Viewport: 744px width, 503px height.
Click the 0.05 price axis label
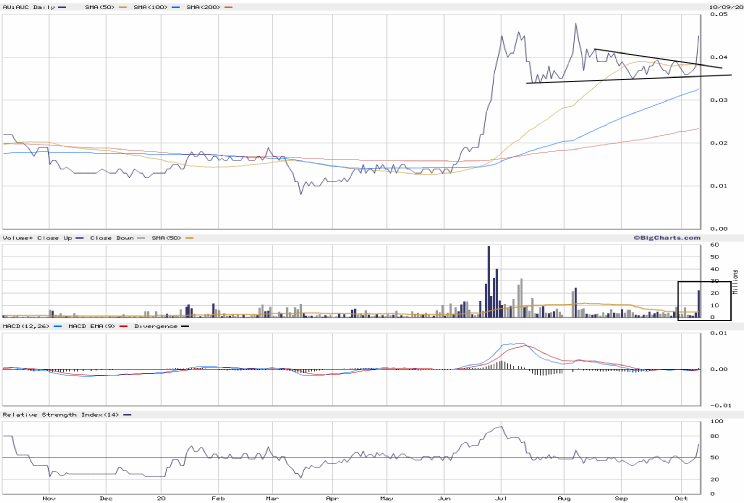tap(718, 15)
